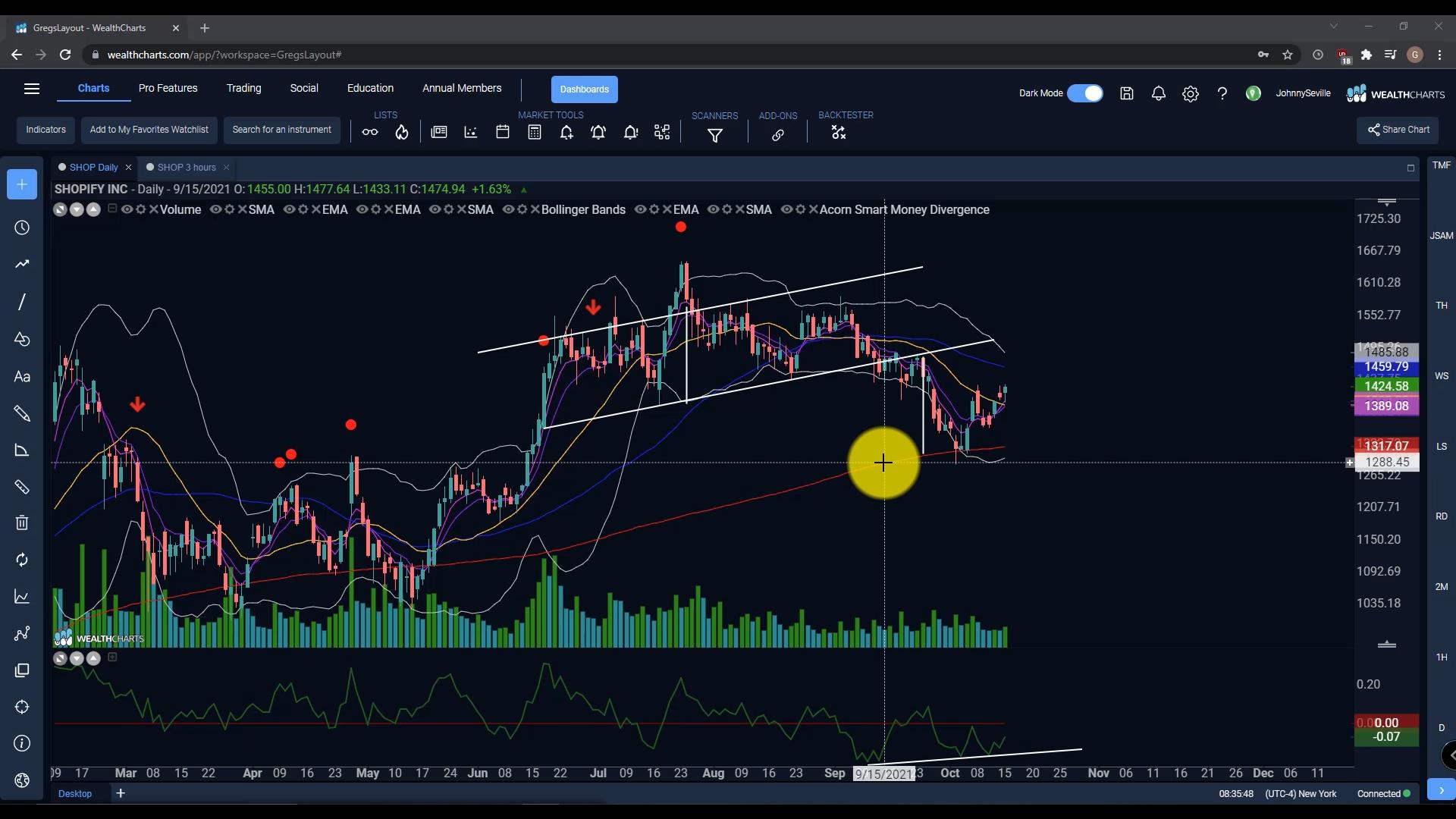Image resolution: width=1456 pixels, height=819 pixels.
Task: Open the Backtester strategy icon
Action: (x=838, y=133)
